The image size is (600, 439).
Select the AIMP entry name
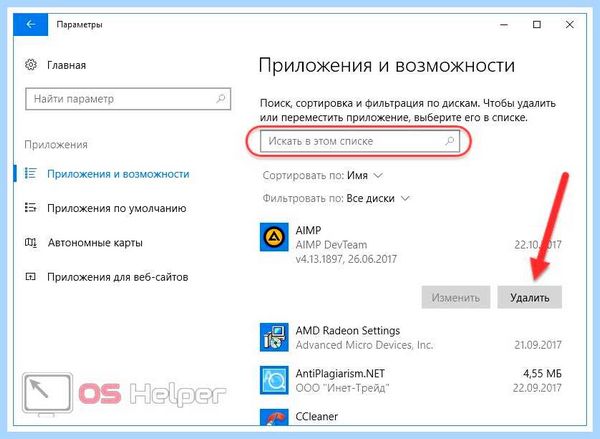[x=308, y=230]
